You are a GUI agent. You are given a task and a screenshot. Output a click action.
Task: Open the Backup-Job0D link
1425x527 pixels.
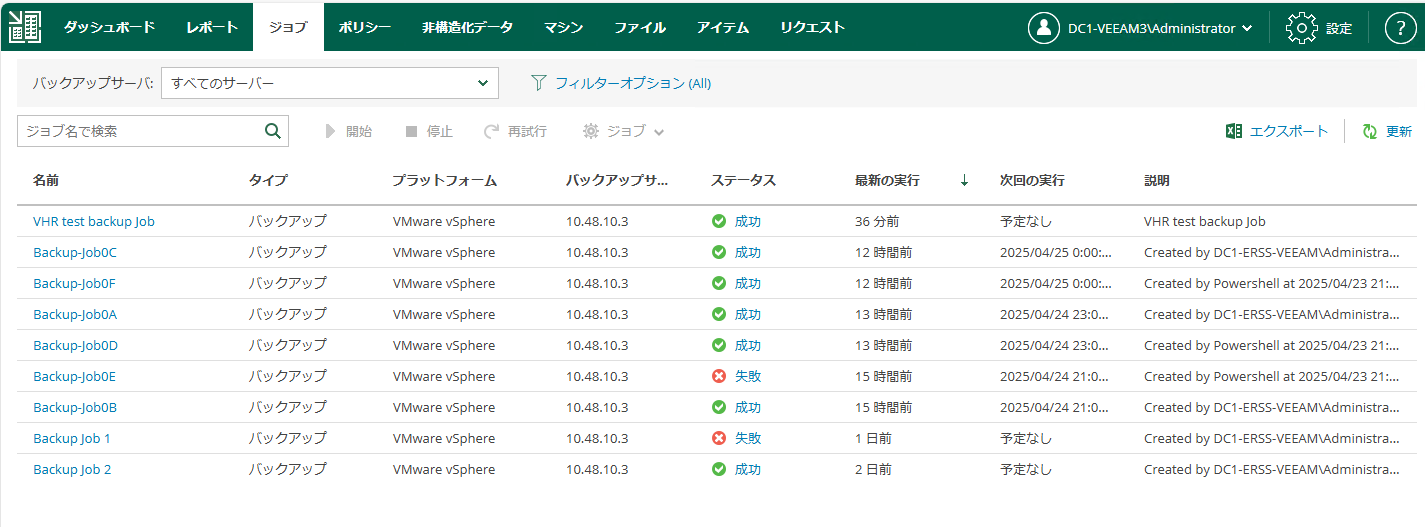pos(75,345)
